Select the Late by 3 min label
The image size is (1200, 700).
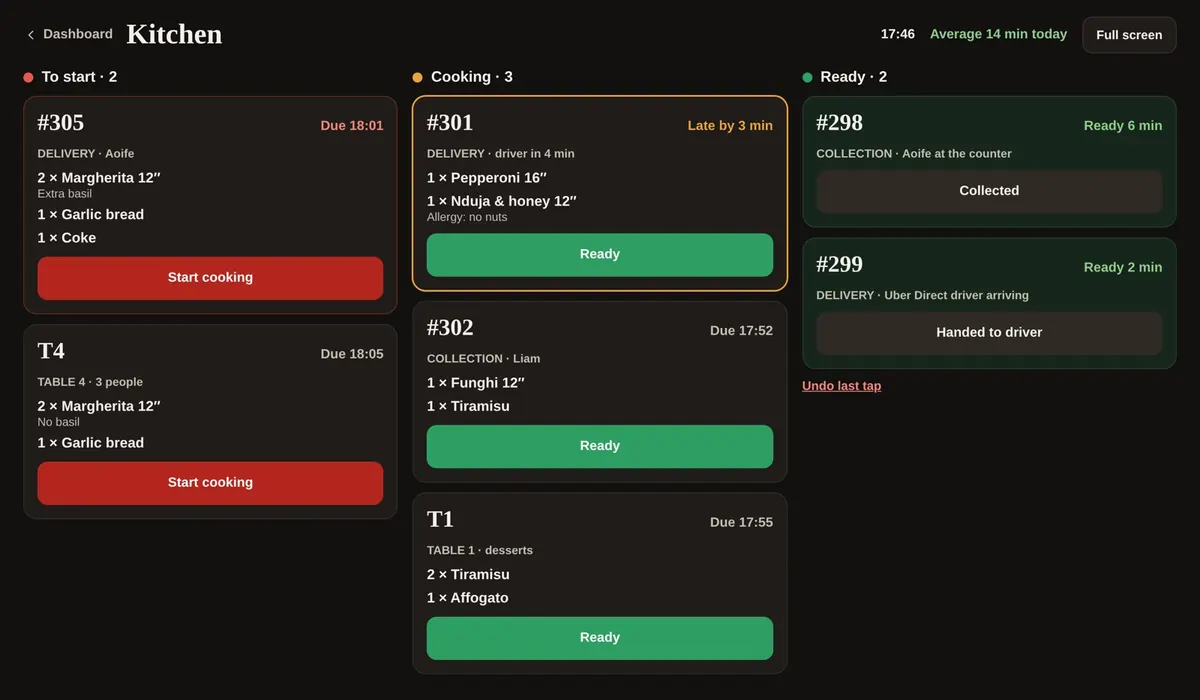pos(730,126)
